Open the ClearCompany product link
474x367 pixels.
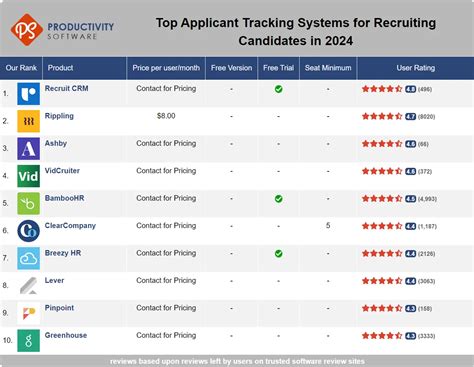click(70, 226)
